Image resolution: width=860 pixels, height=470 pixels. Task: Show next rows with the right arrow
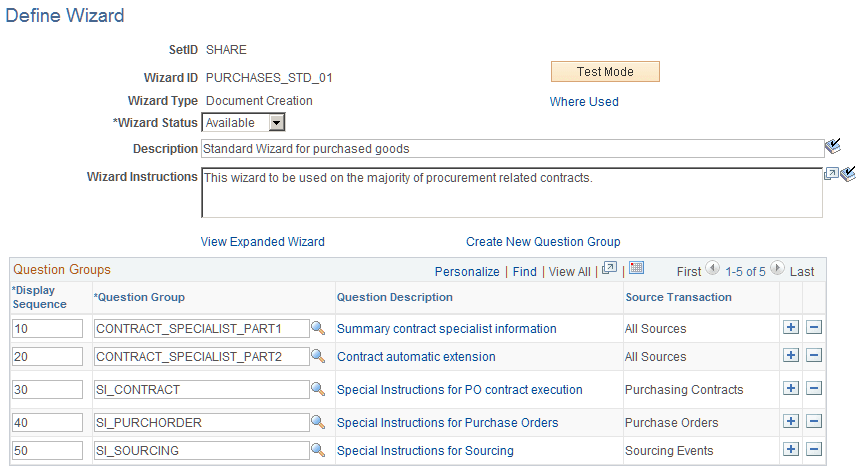(777, 268)
